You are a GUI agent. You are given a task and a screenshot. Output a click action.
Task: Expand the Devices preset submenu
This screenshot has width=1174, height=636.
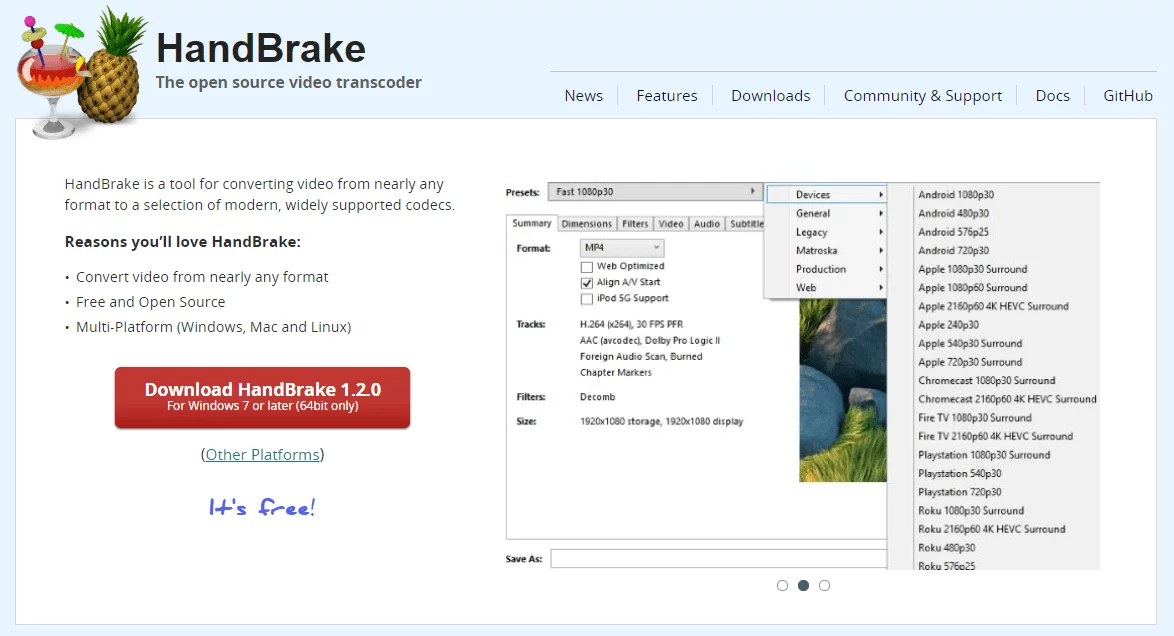825,194
